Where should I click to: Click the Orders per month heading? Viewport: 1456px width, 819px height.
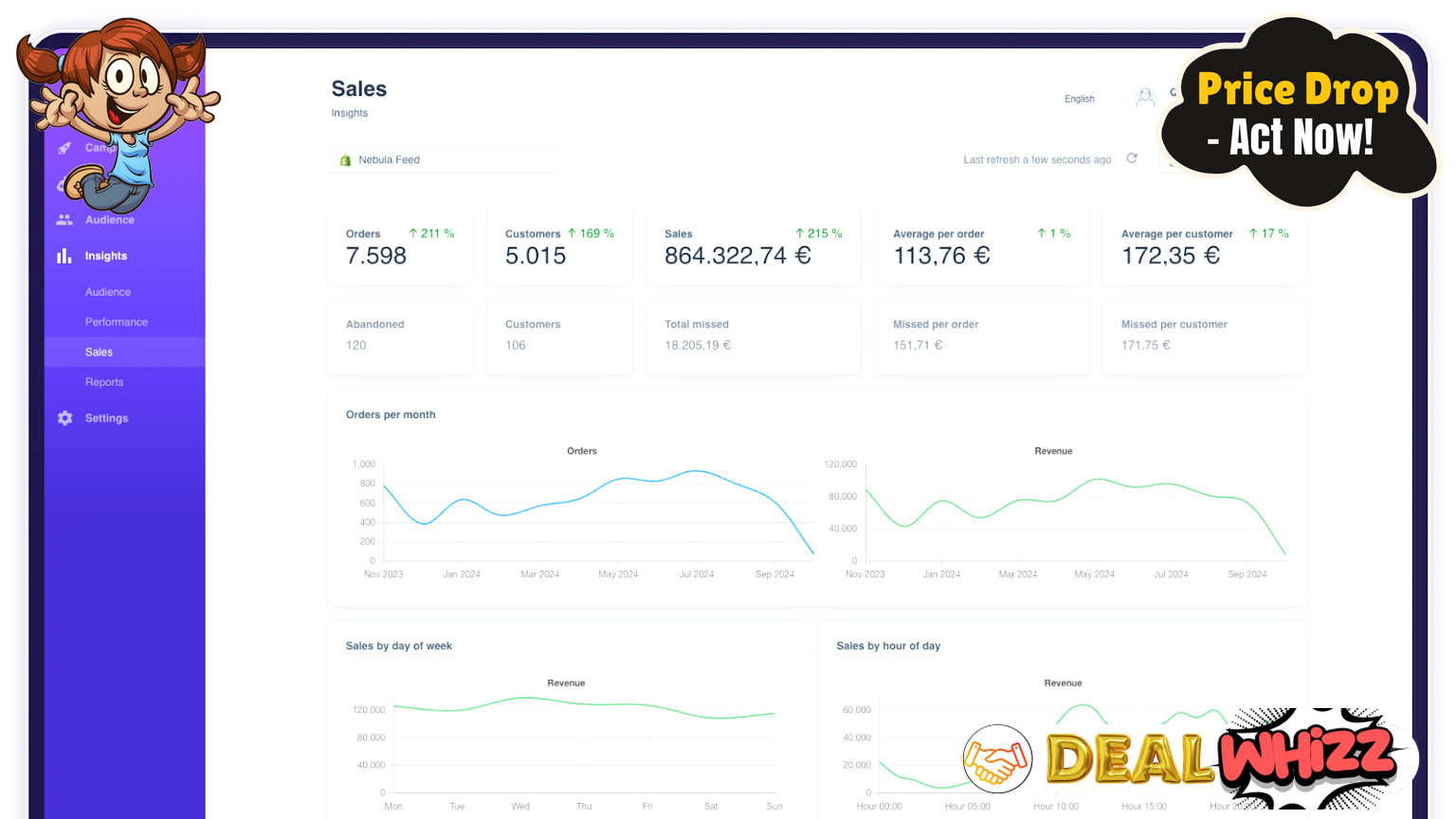click(x=391, y=415)
